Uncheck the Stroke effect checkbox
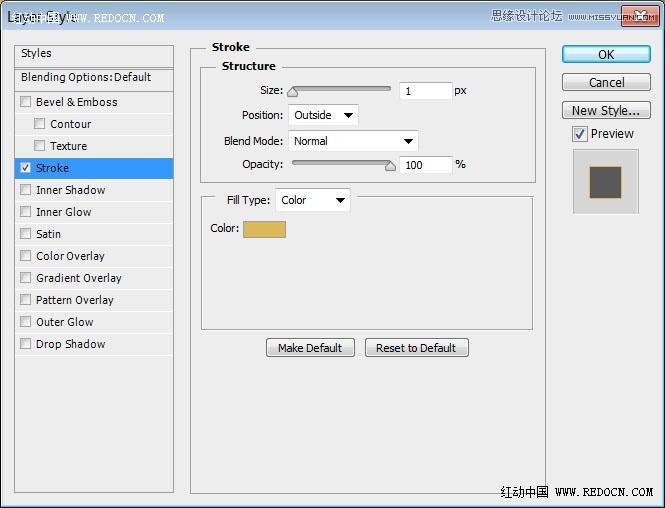Screen dimensions: 665x508 click(26, 168)
